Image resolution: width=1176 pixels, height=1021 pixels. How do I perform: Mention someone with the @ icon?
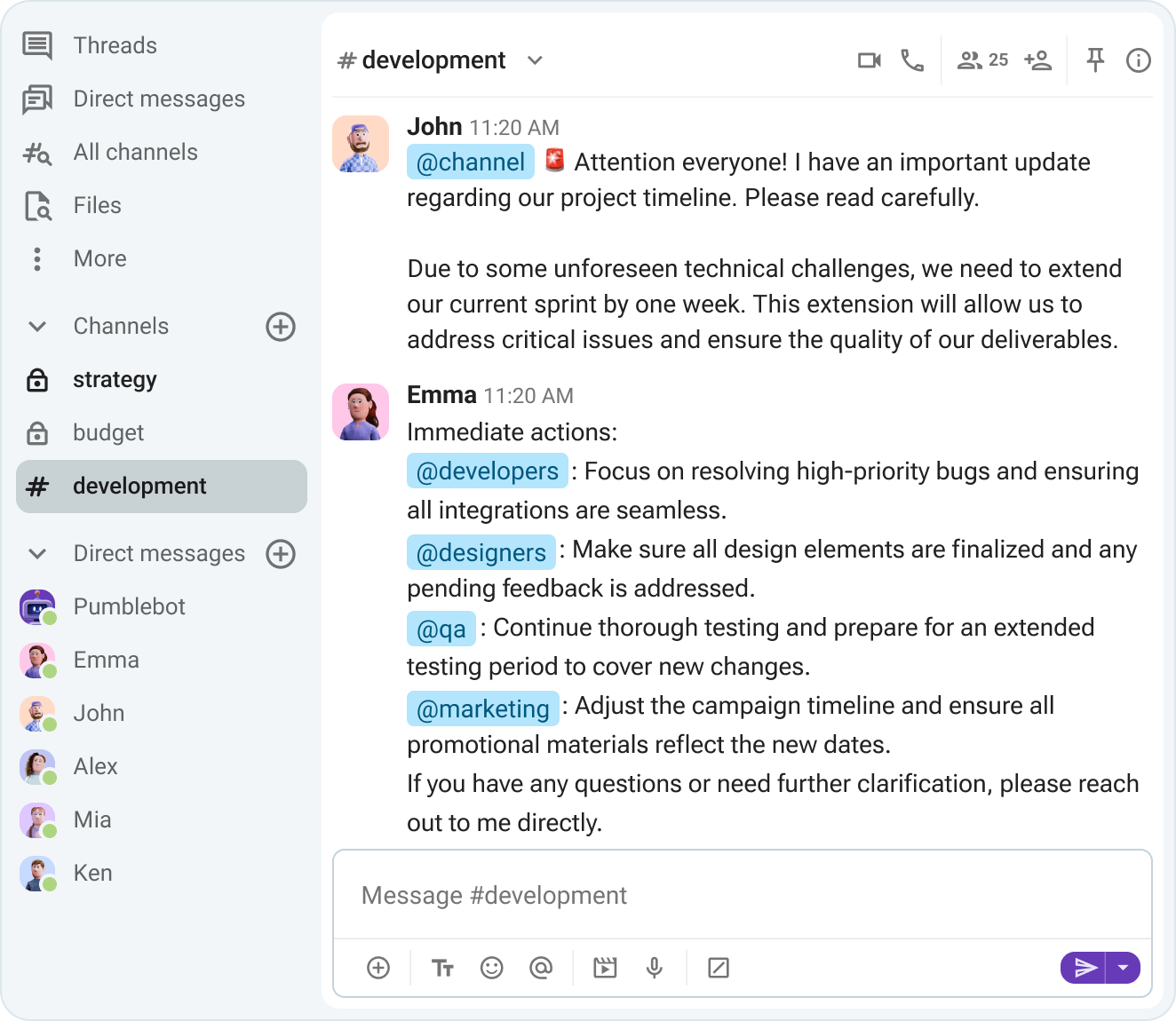[x=542, y=968]
